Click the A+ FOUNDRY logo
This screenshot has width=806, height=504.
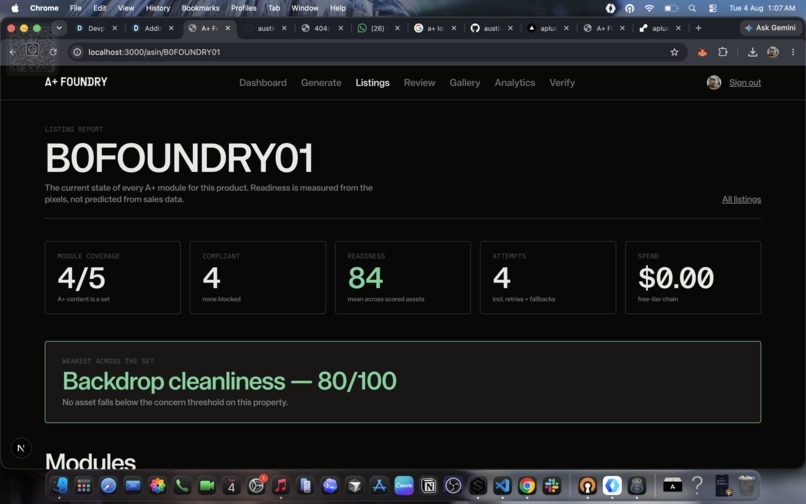click(x=76, y=82)
